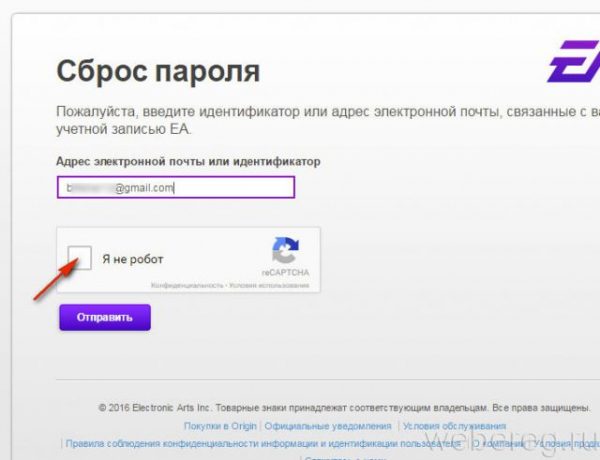Viewport: 600px width, 460px height.
Task: Click the Сброс пароля heading
Action: (x=158, y=72)
